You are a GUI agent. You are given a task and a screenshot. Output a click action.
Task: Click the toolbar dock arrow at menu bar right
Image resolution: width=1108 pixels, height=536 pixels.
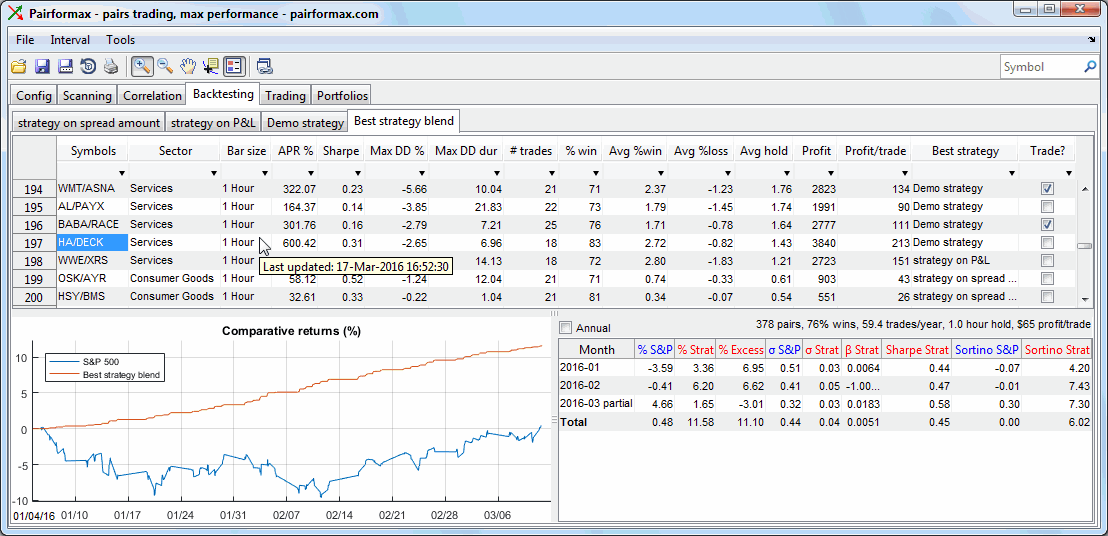point(1092,40)
